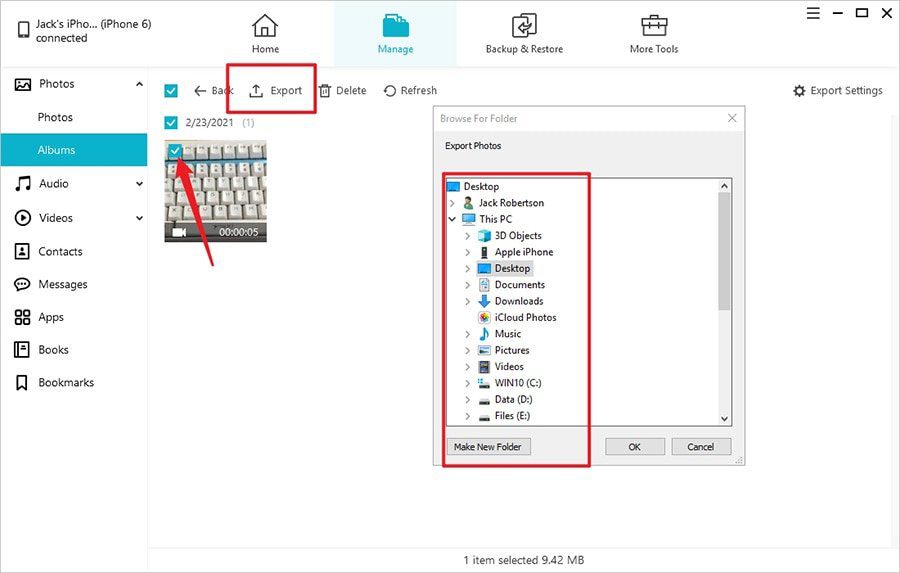Open the hamburger menu icon

[813, 13]
